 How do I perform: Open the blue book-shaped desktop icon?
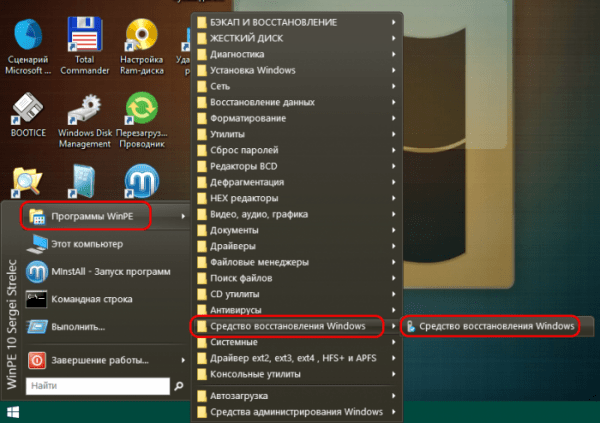tap(83, 181)
